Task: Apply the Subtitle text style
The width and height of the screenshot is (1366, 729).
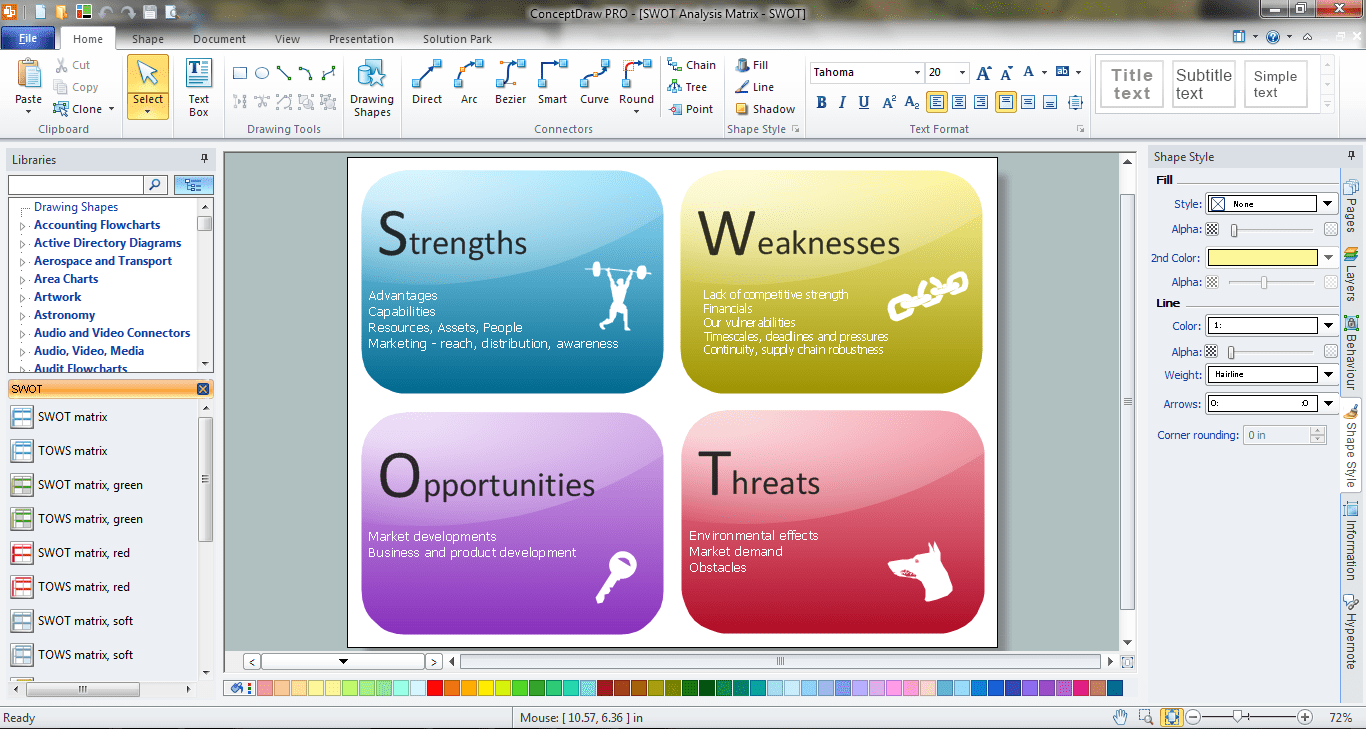Action: point(1203,83)
